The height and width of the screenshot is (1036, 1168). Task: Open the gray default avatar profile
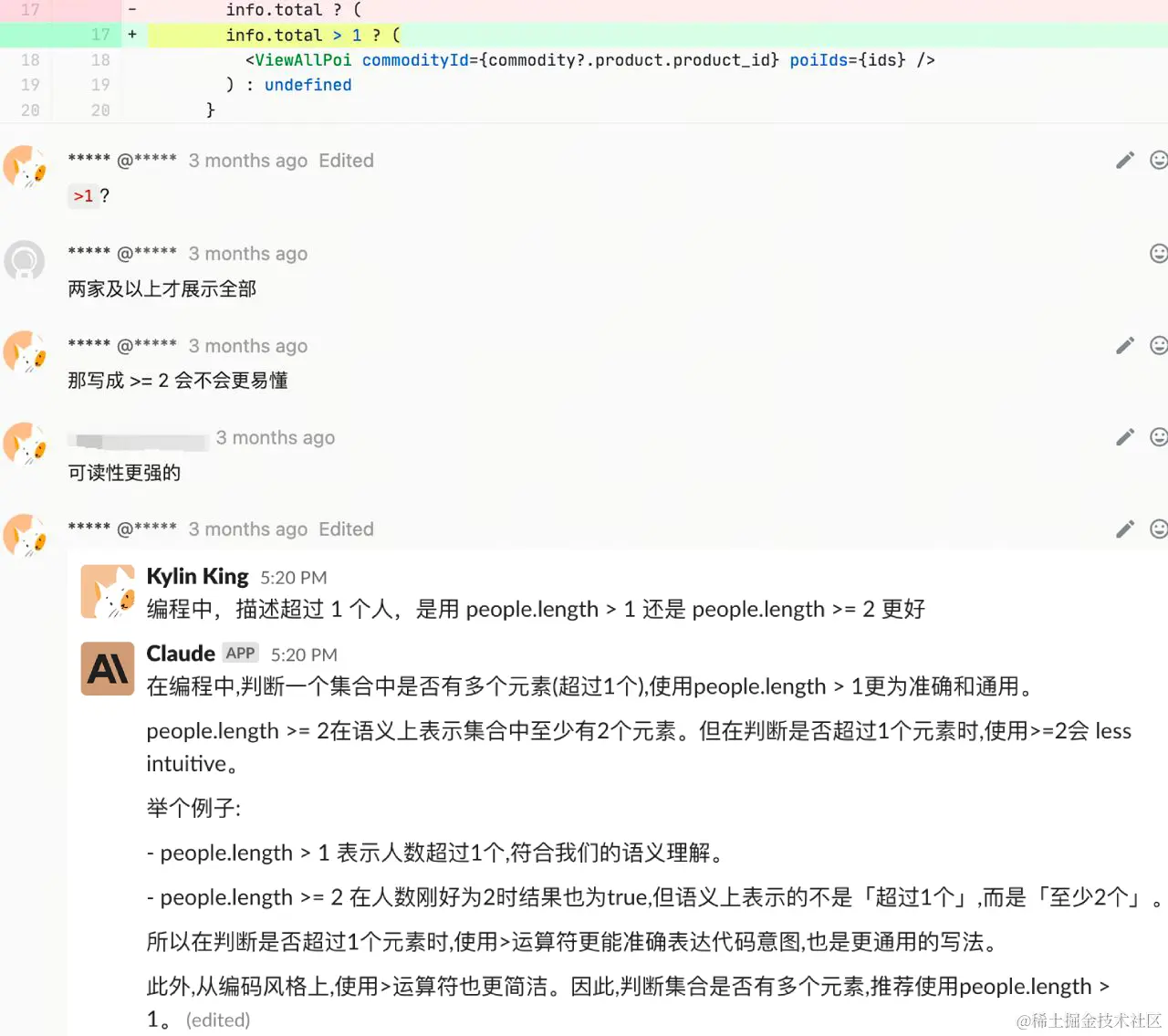click(25, 261)
